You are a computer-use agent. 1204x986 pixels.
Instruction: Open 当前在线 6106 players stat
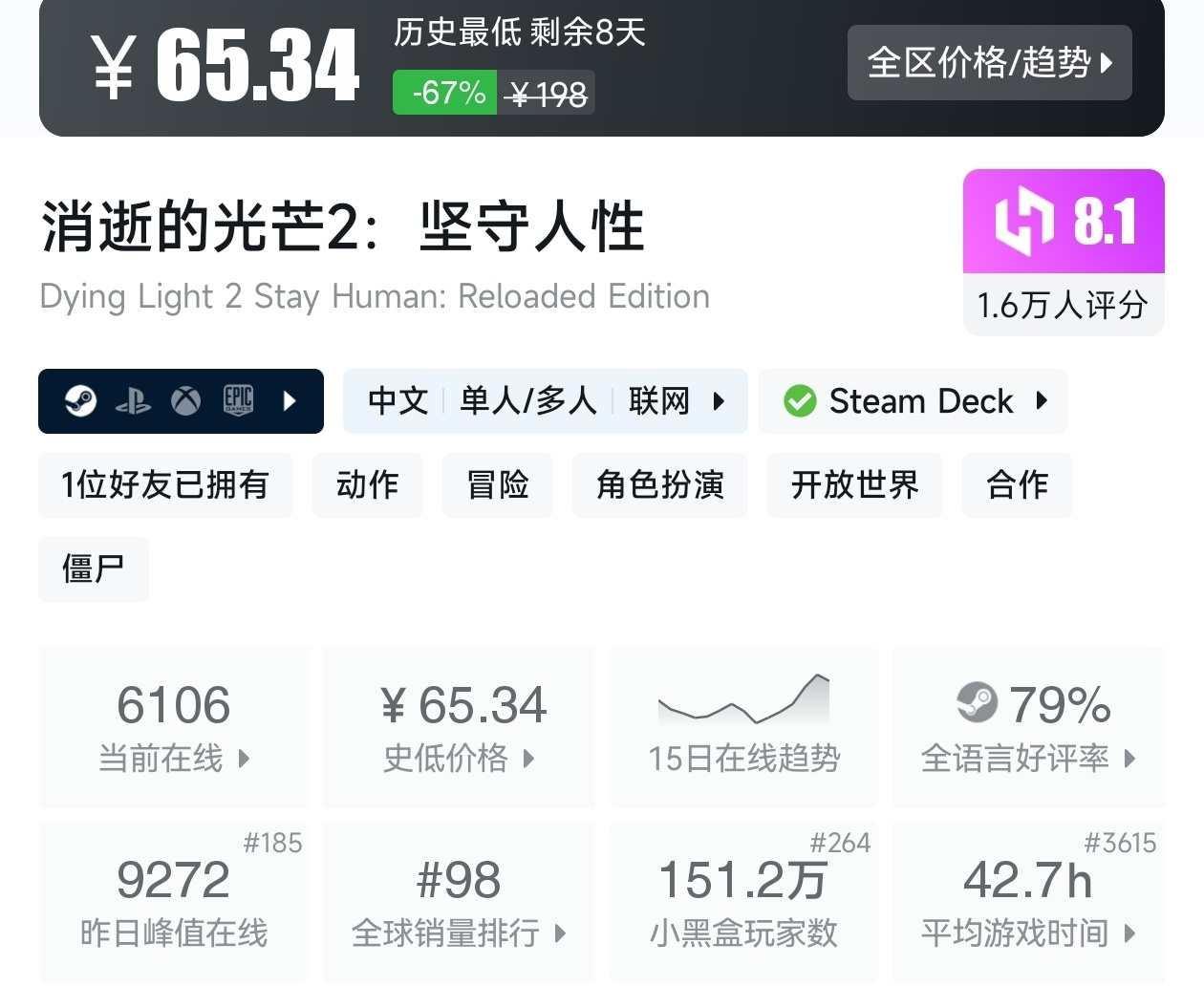174,726
